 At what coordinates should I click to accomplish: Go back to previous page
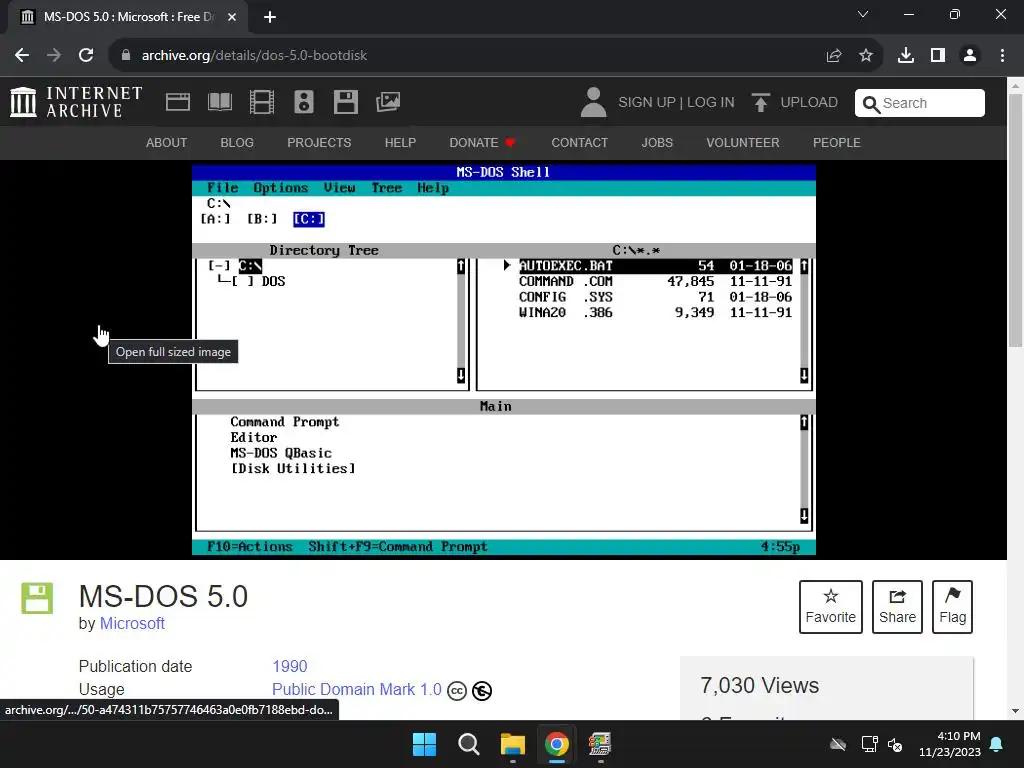point(22,56)
